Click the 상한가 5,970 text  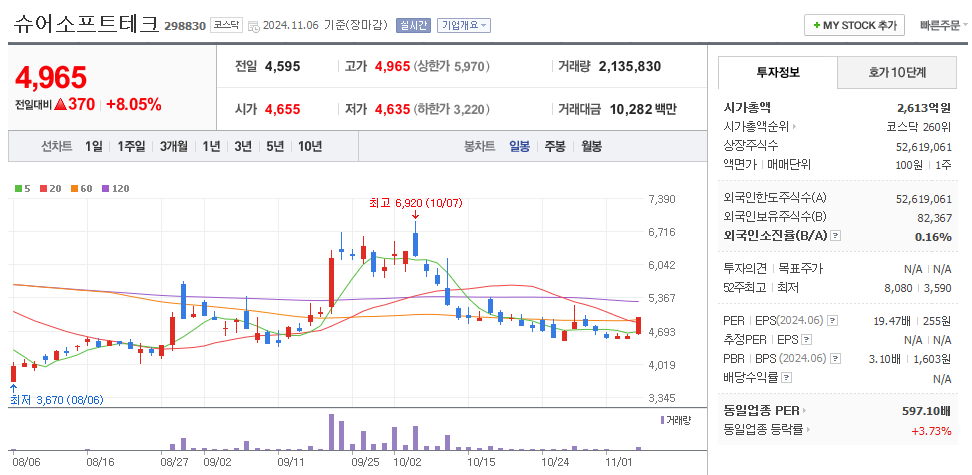[453, 66]
